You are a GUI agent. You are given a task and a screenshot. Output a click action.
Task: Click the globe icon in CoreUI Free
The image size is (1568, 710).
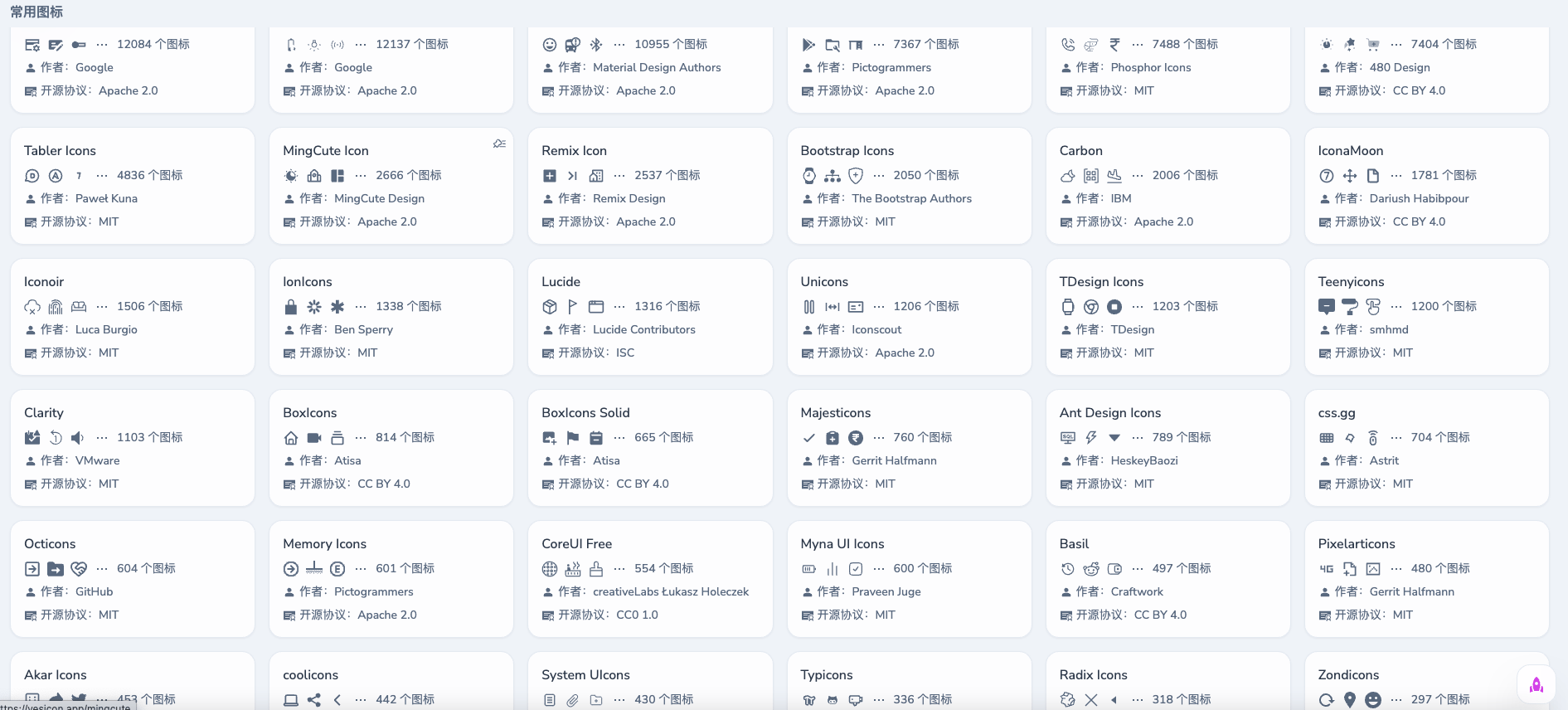tap(550, 569)
